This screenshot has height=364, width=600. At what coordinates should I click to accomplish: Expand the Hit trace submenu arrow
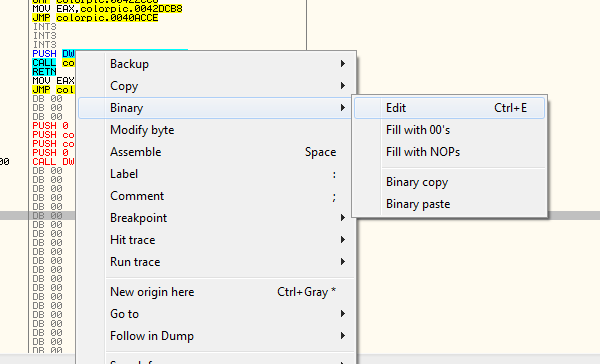pyautogui.click(x=343, y=240)
